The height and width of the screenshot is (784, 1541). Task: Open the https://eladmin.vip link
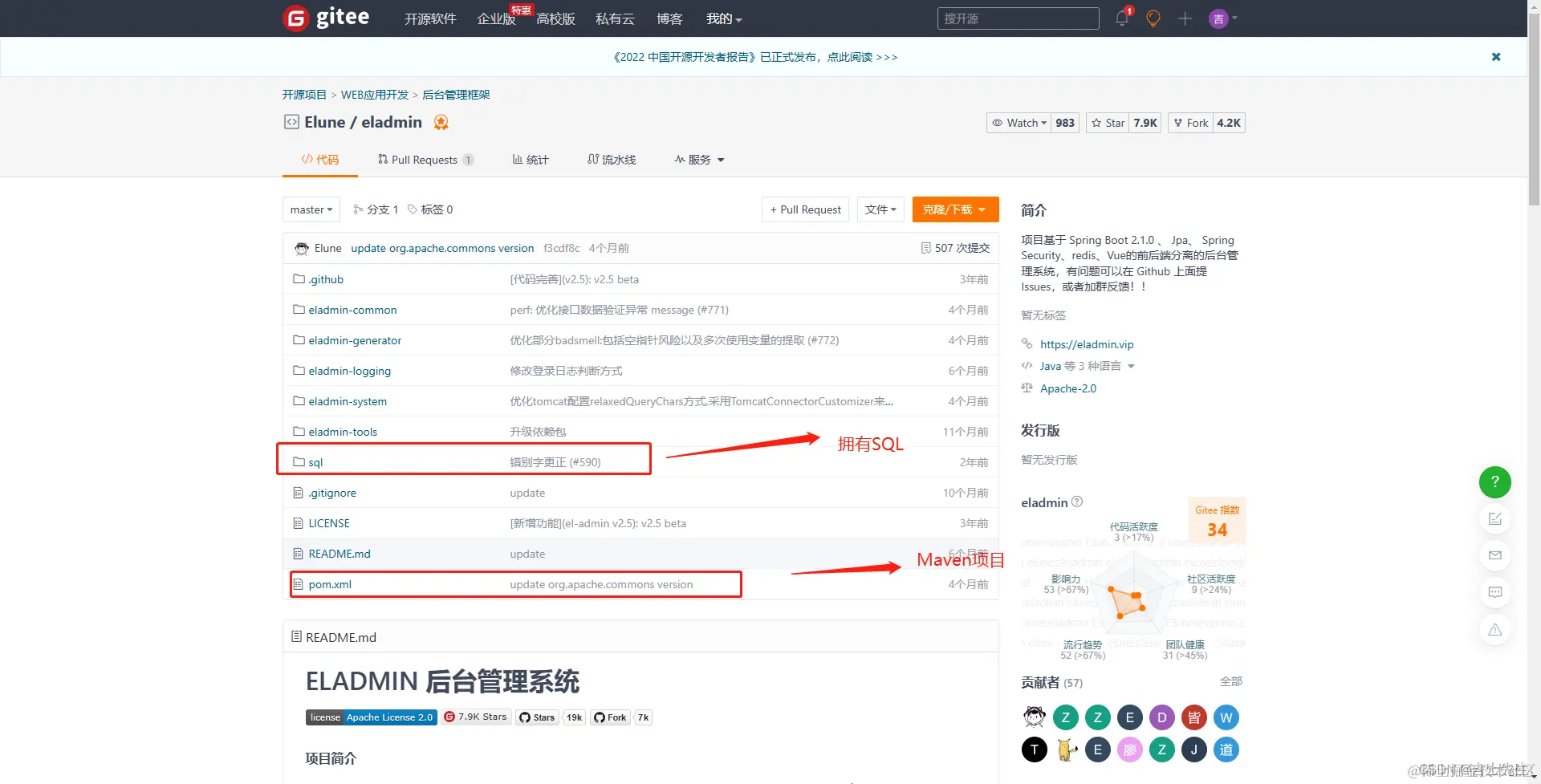tap(1087, 344)
